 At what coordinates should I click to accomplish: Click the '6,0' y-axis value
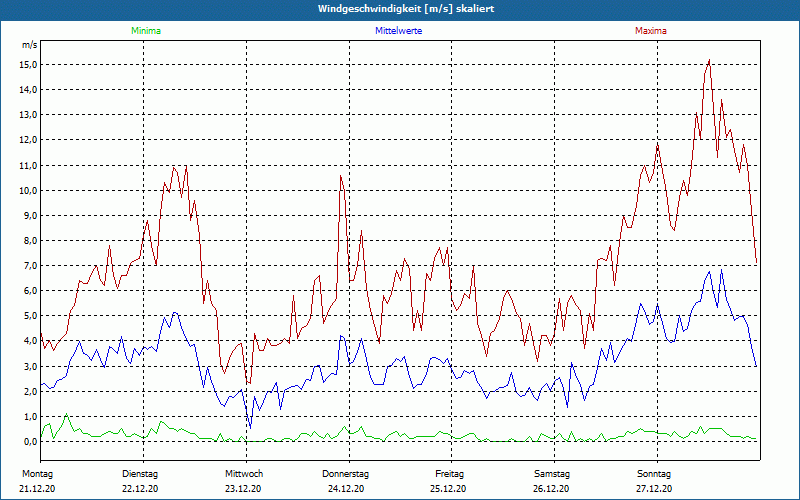(30, 291)
